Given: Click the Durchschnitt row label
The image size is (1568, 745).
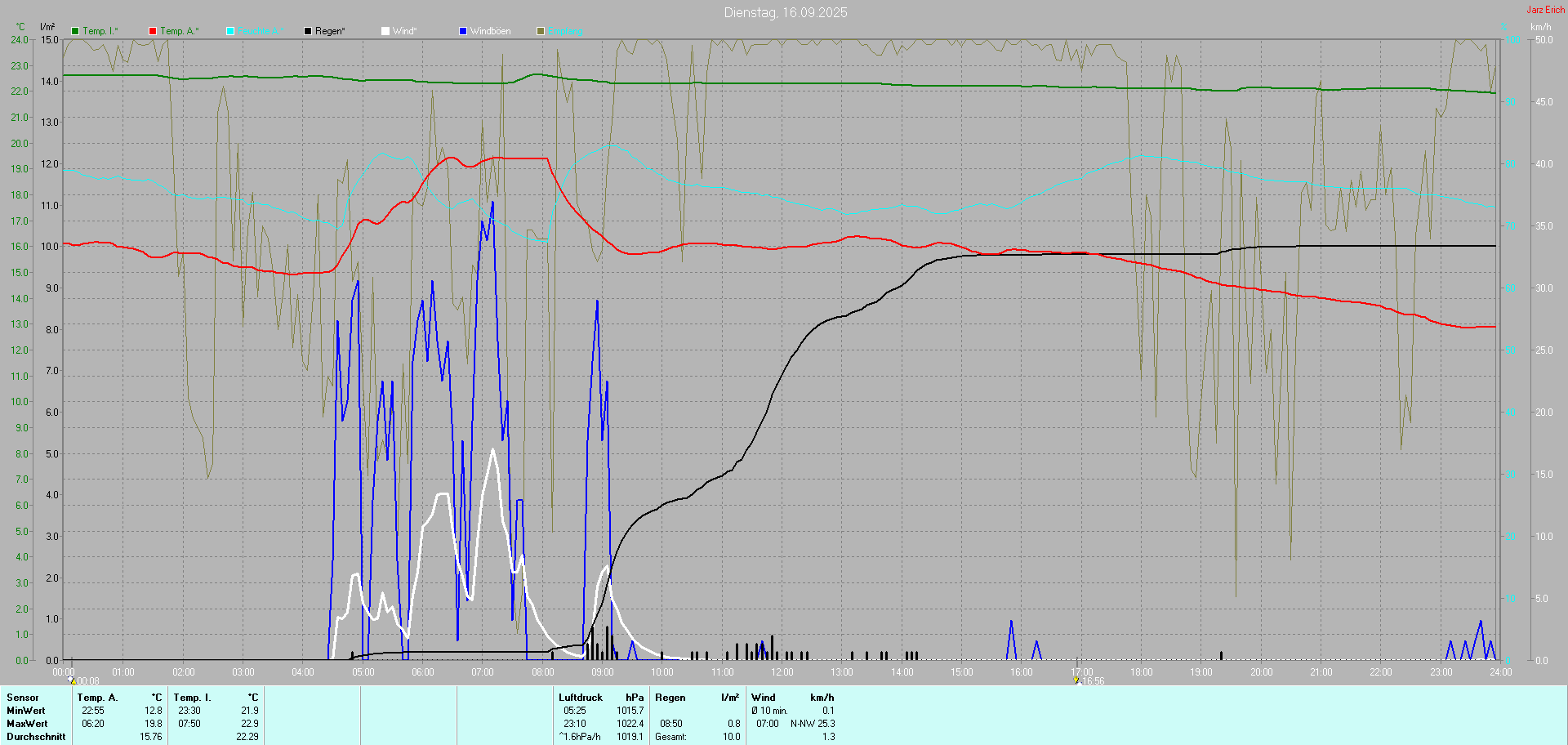Looking at the screenshot, I should pyautogui.click(x=36, y=737).
